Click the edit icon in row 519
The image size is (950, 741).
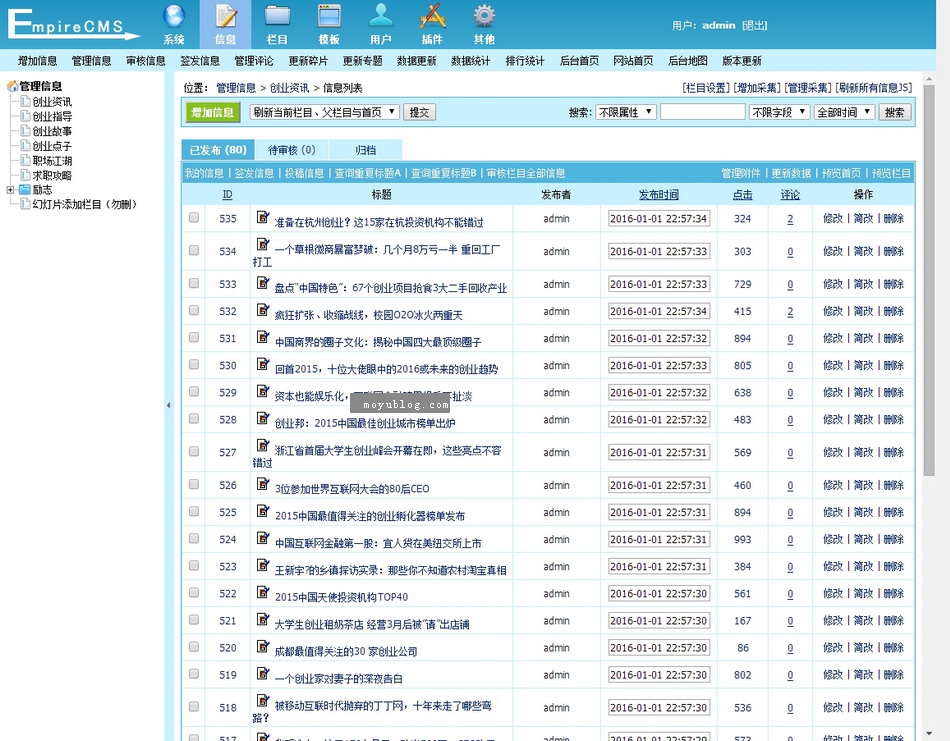(x=262, y=673)
